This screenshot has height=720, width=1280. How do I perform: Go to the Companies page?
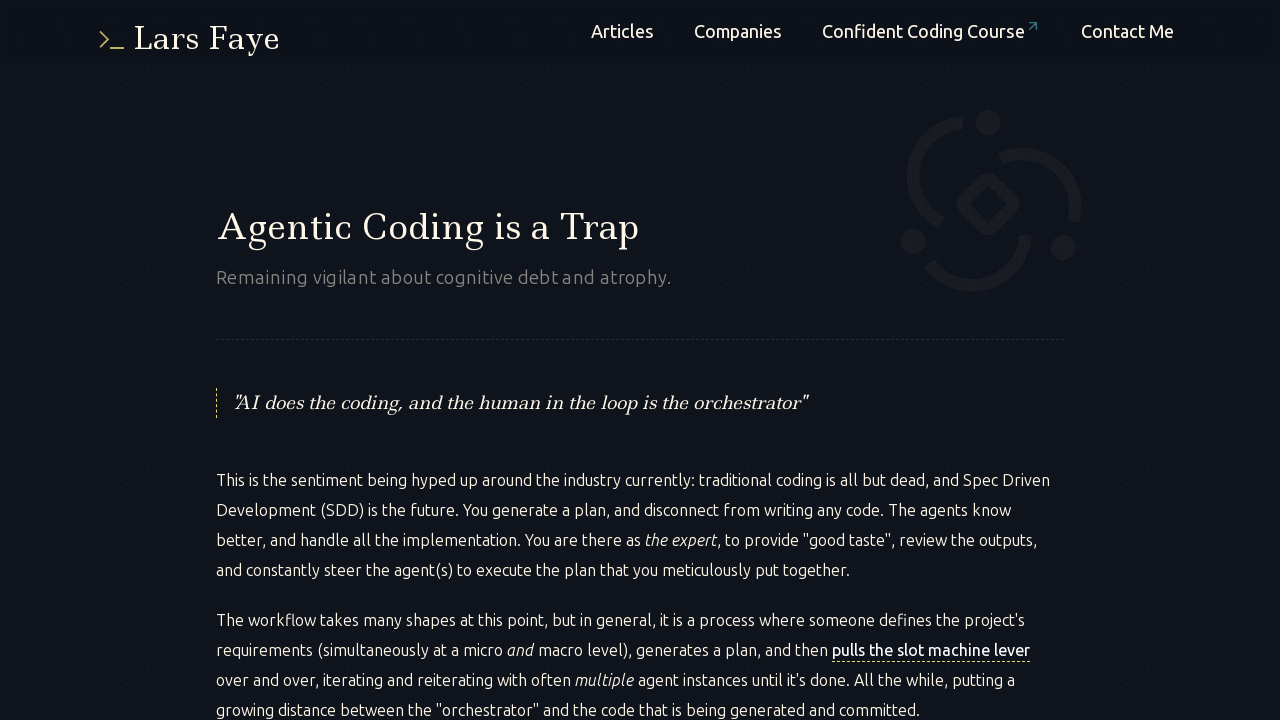(x=738, y=31)
